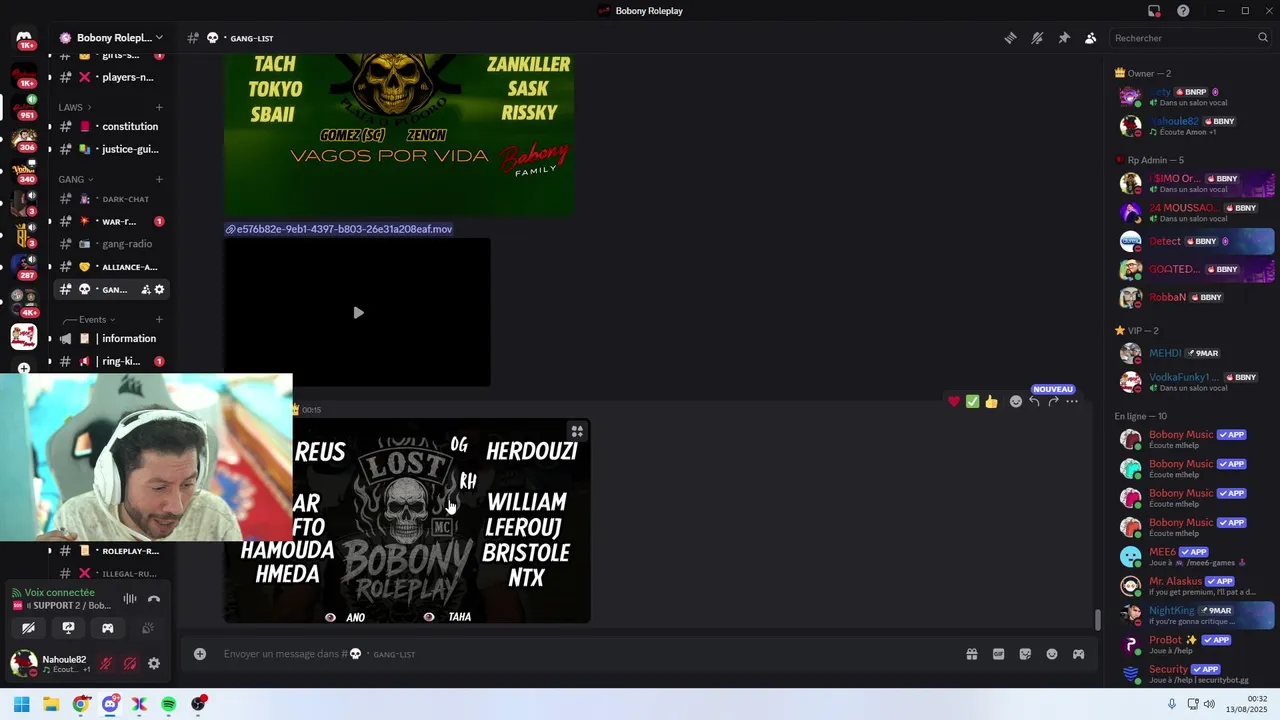Open Discord direct messages home
This screenshot has width=1280, height=720.
click(24, 38)
